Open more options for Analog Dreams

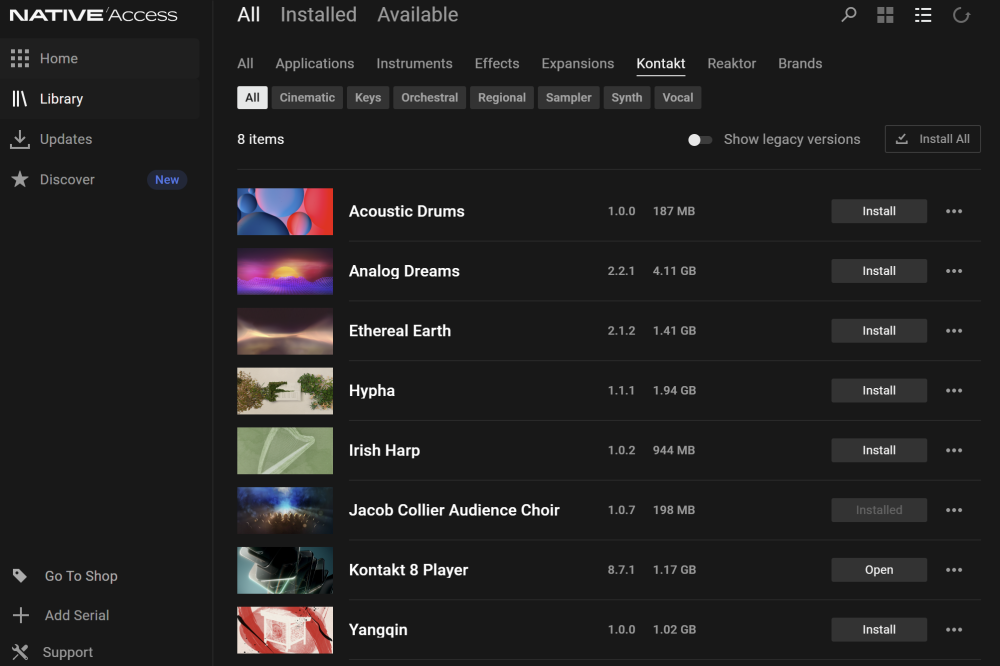[954, 271]
